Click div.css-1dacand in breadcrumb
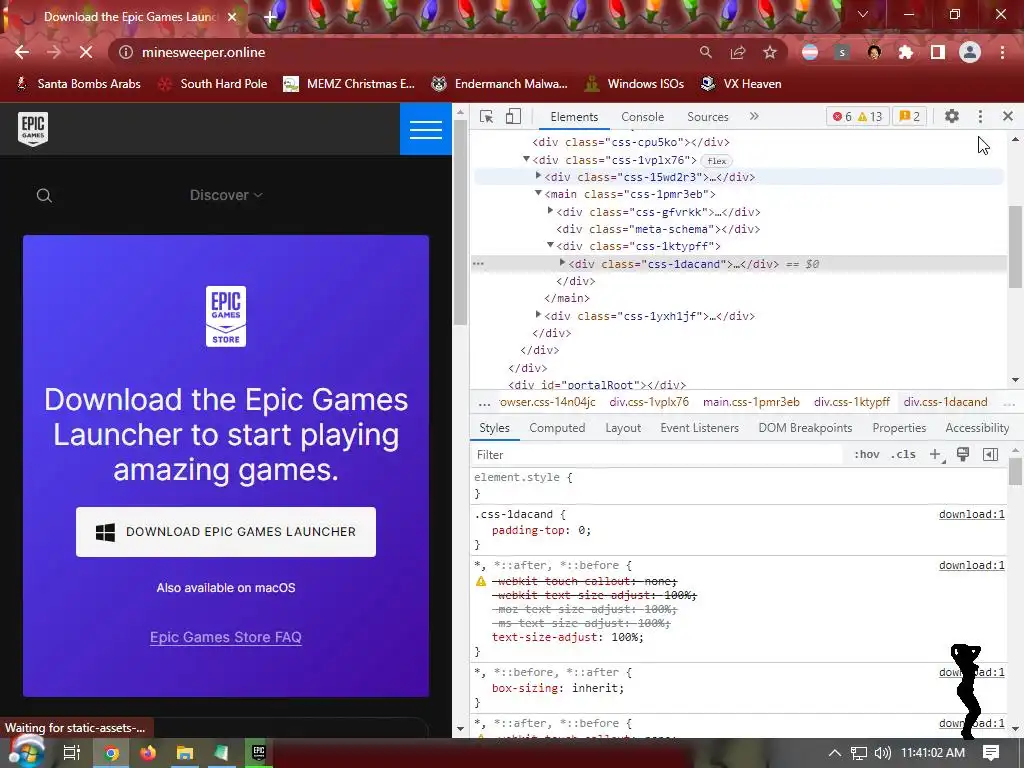1024x768 pixels. click(x=945, y=402)
